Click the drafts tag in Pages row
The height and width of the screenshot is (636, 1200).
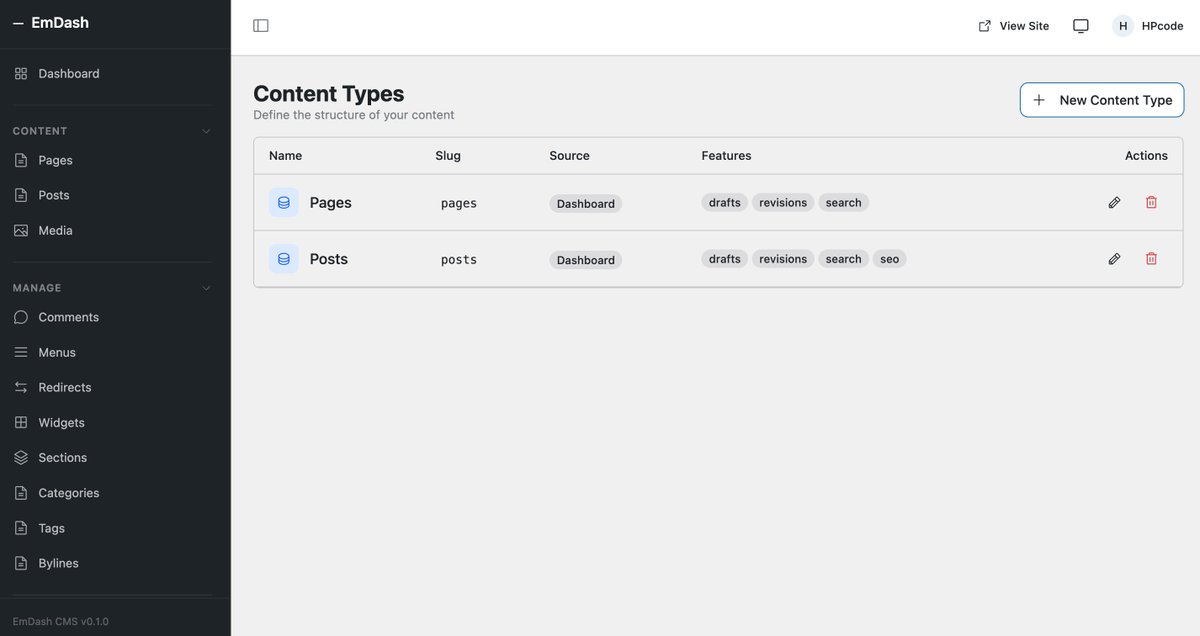[x=725, y=202]
